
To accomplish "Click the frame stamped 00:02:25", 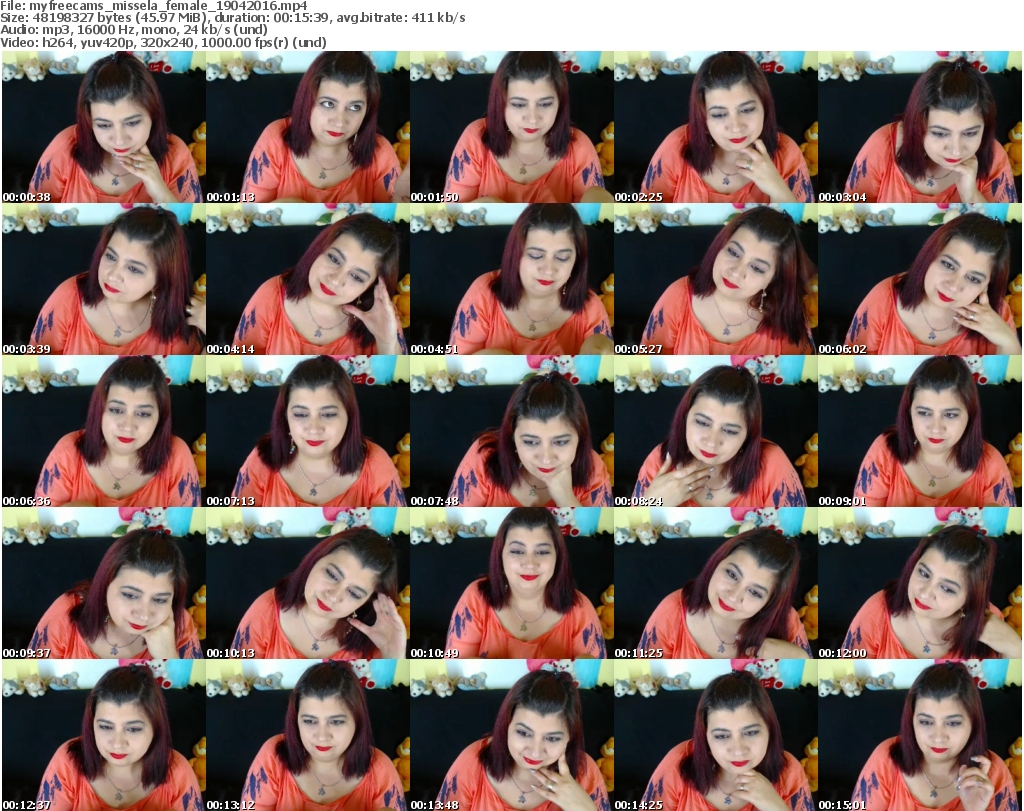I will point(716,127).
